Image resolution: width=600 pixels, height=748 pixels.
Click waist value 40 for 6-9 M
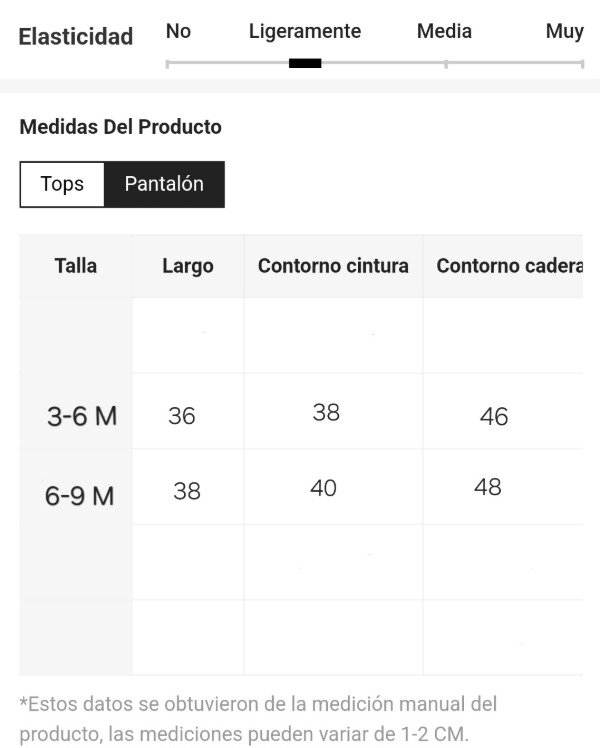tap(323, 488)
